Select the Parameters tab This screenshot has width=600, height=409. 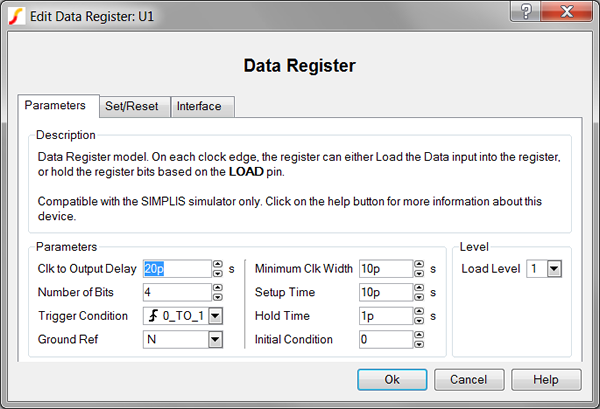[57, 105]
